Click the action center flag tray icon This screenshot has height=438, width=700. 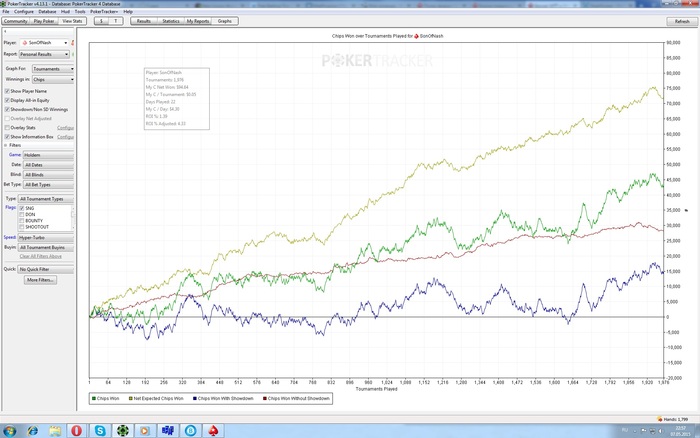coord(644,431)
